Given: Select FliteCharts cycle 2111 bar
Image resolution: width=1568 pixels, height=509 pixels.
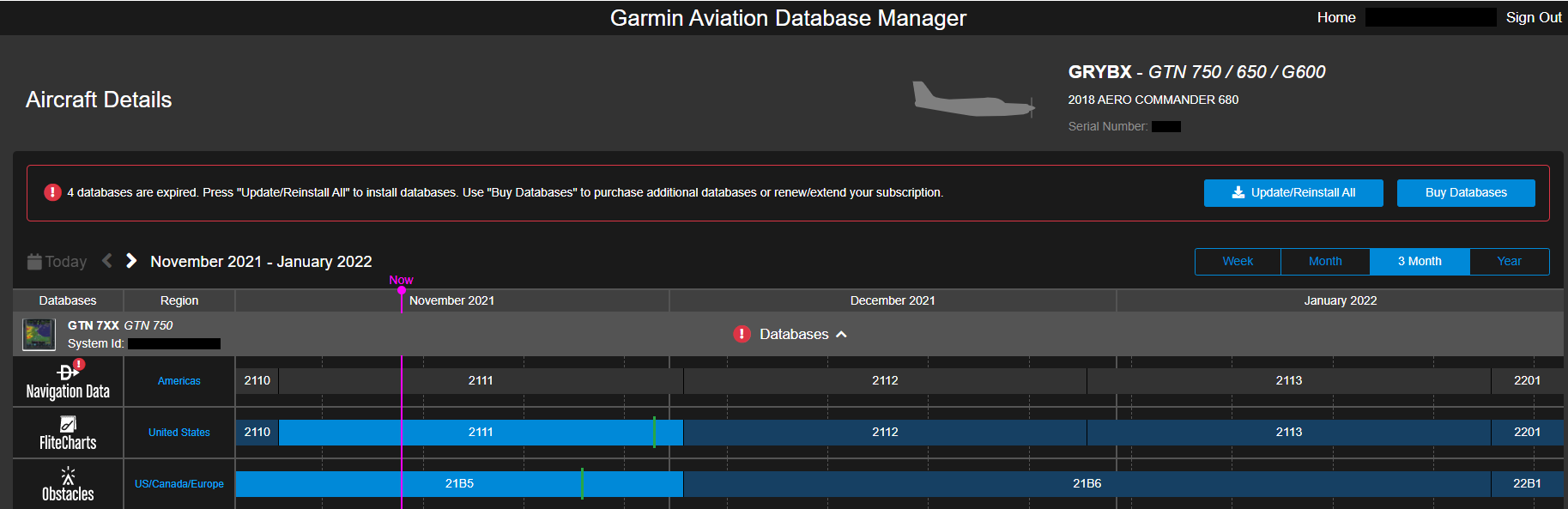Looking at the screenshot, I should pos(481,433).
